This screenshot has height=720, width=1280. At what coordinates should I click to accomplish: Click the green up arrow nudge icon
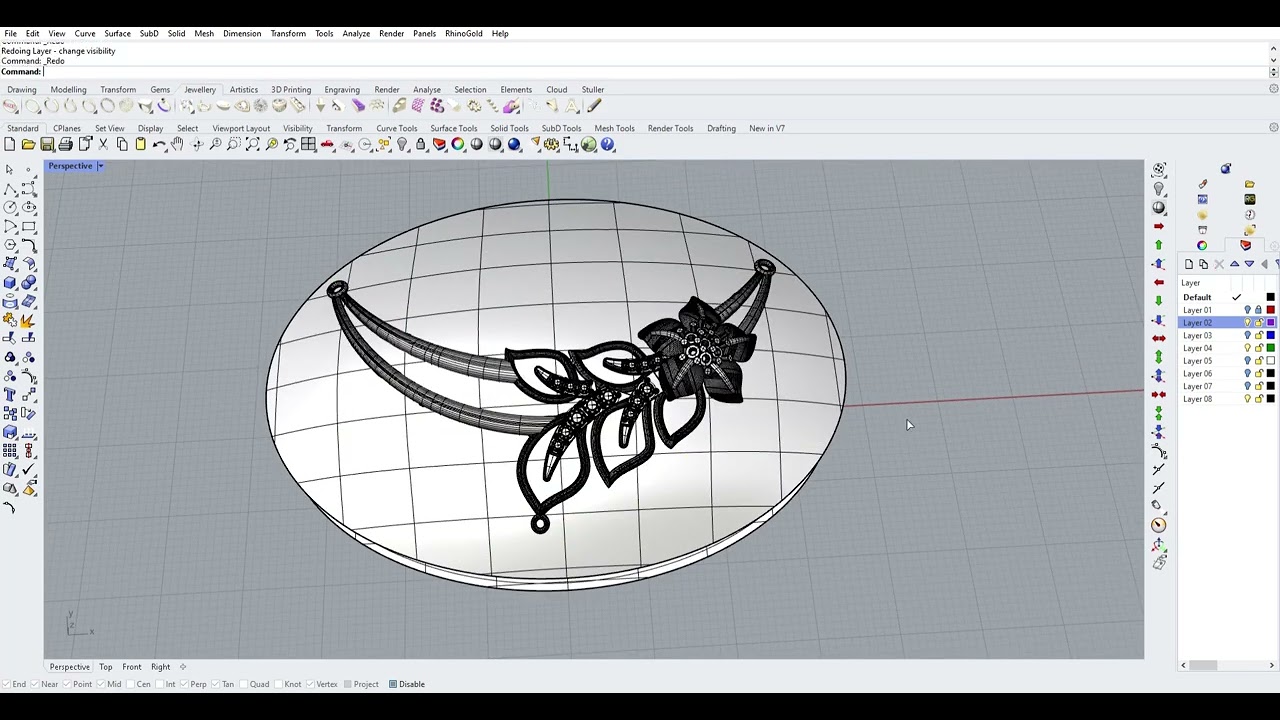pos(1159,245)
